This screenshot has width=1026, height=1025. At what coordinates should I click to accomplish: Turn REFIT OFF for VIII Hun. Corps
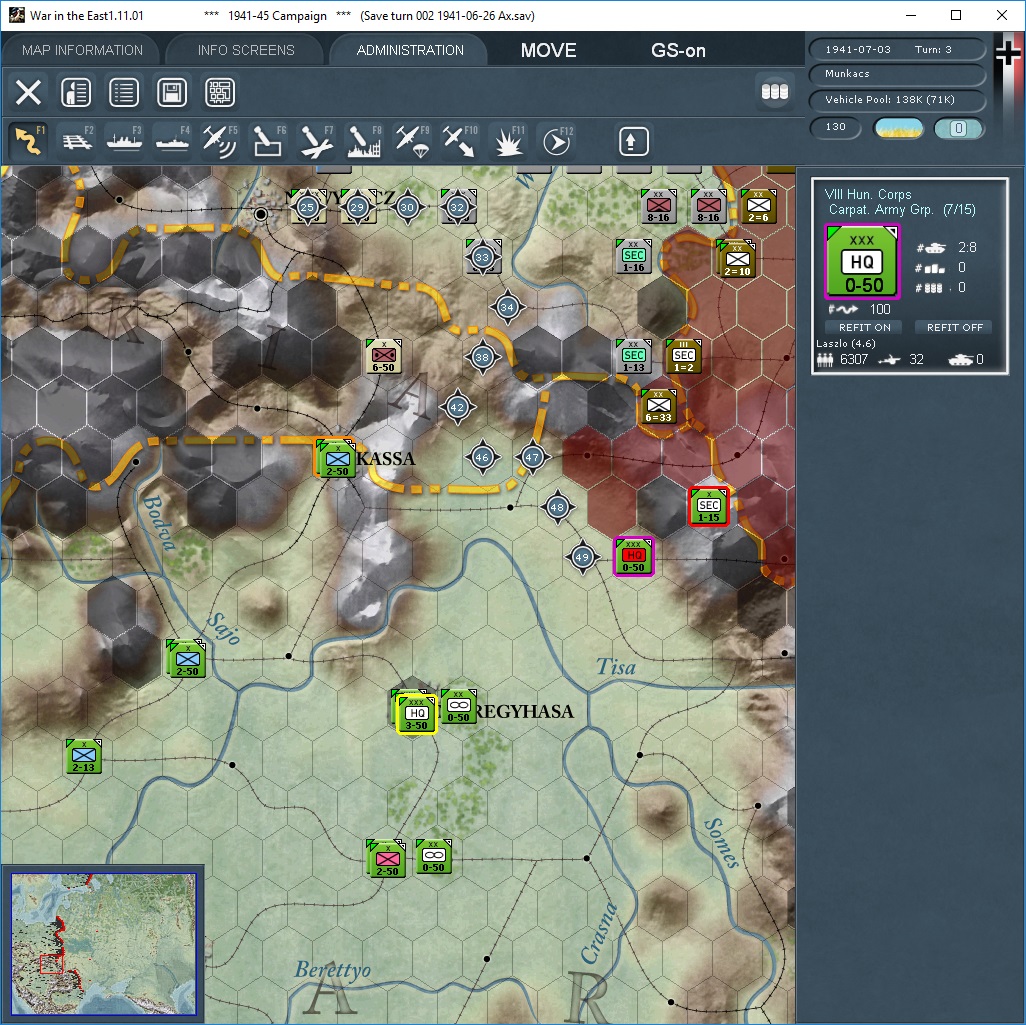click(x=955, y=327)
